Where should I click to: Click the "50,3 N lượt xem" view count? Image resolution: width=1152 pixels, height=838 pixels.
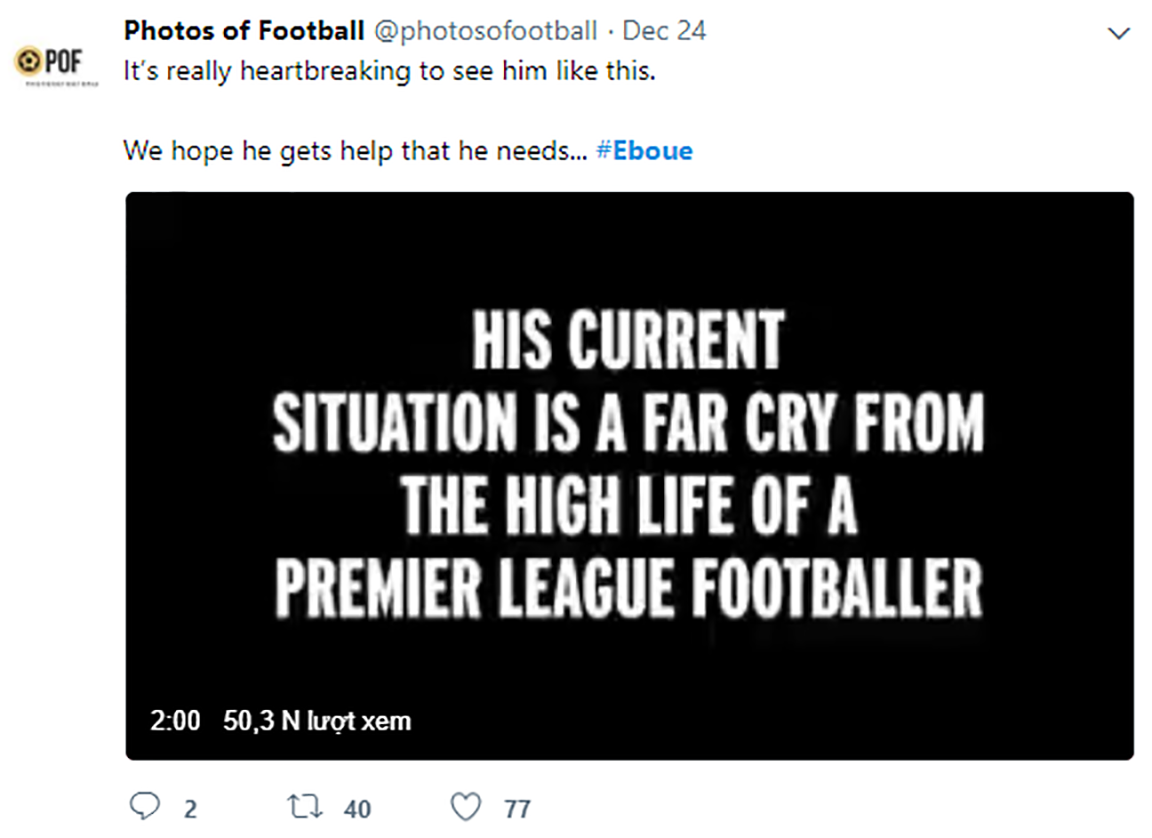317,721
